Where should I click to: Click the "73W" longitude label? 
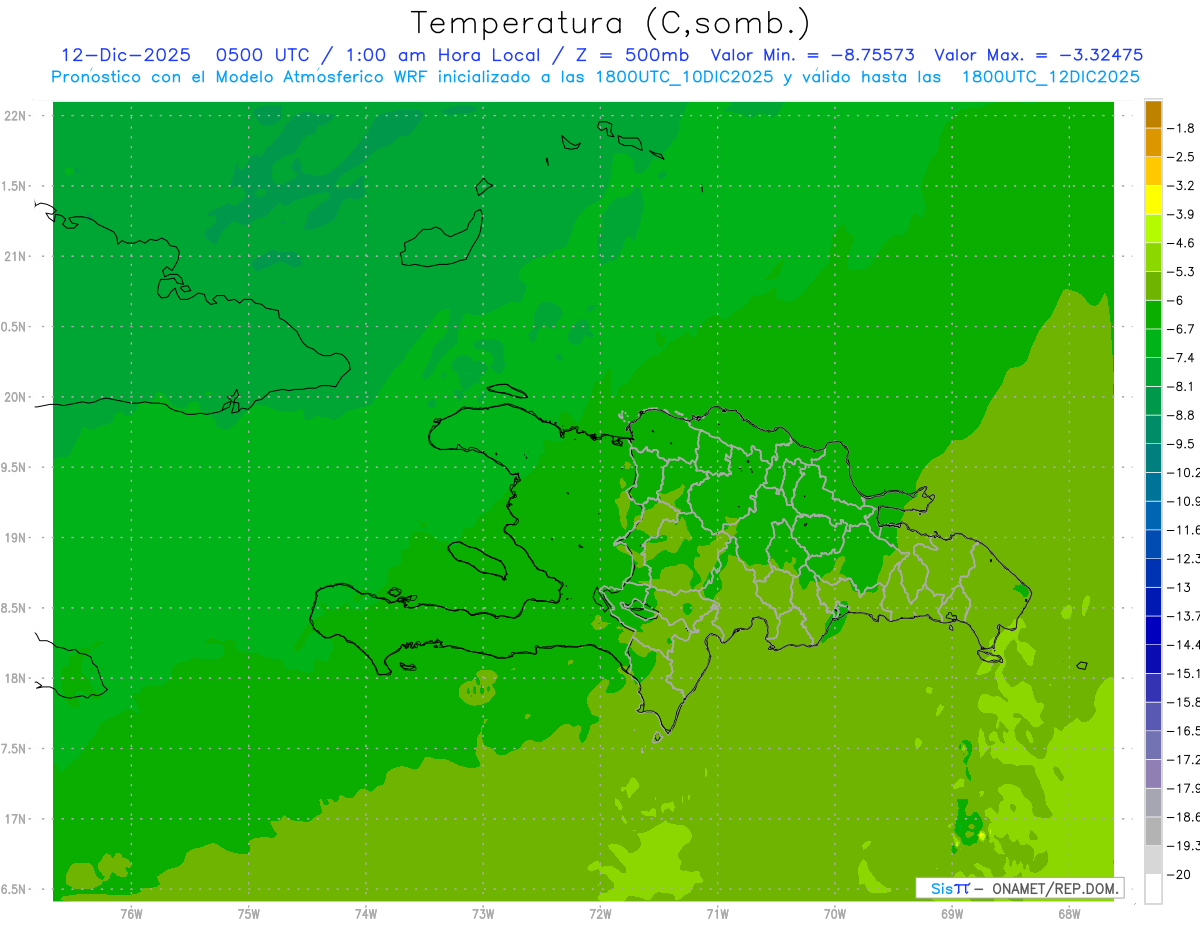[x=483, y=914]
